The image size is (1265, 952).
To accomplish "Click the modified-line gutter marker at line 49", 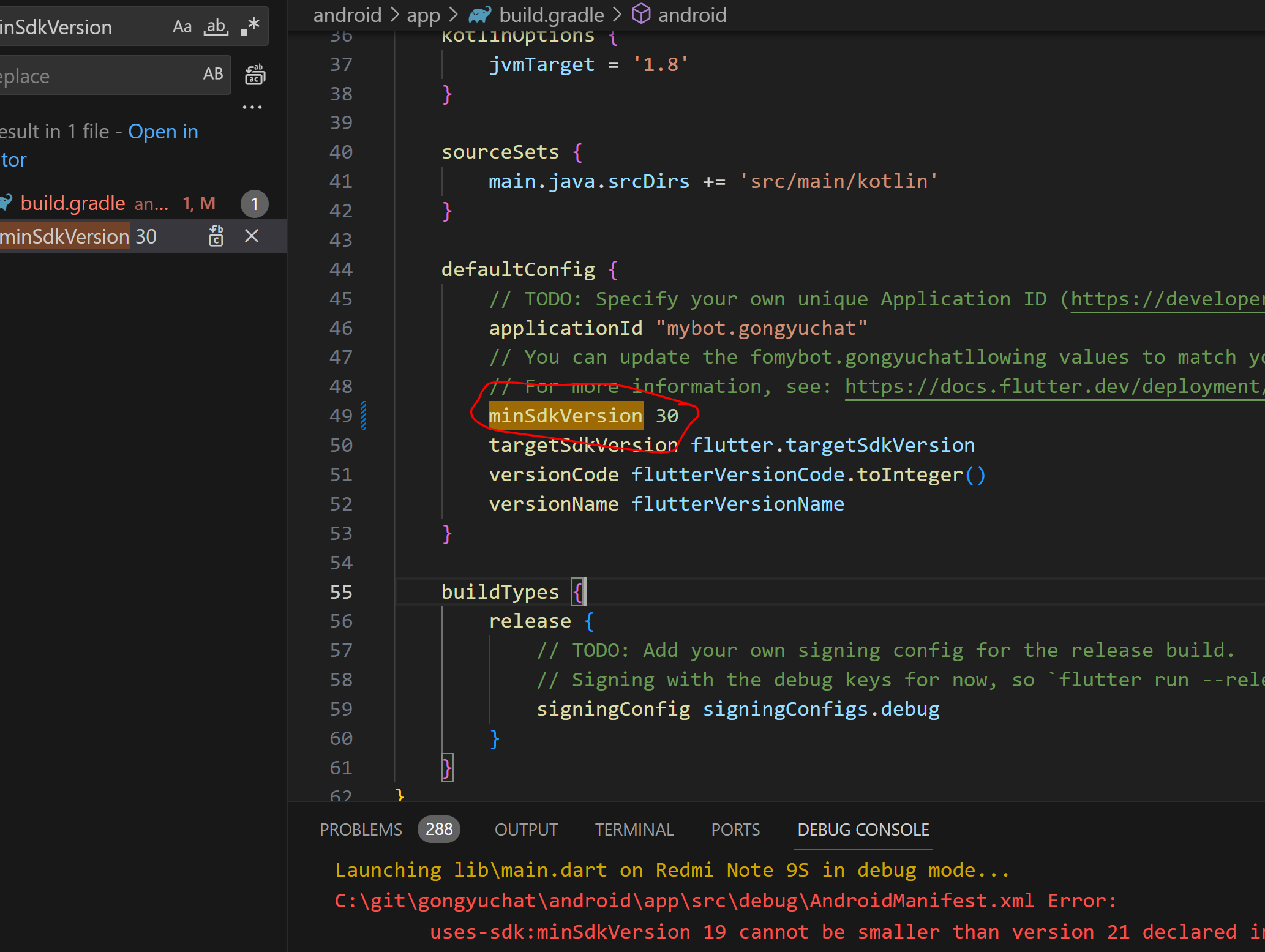I will [364, 416].
